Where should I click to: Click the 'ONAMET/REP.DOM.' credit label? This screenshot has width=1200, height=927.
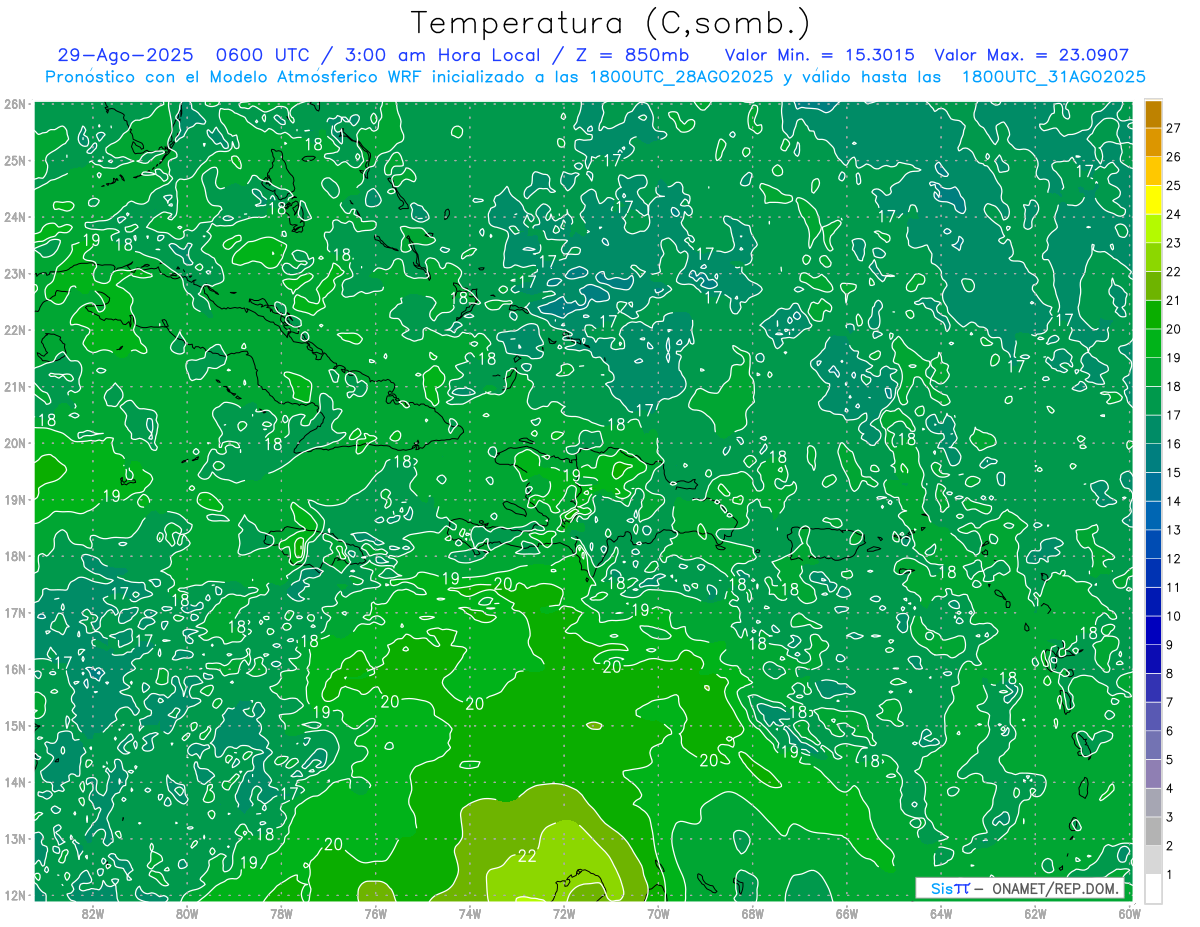coord(1057,889)
